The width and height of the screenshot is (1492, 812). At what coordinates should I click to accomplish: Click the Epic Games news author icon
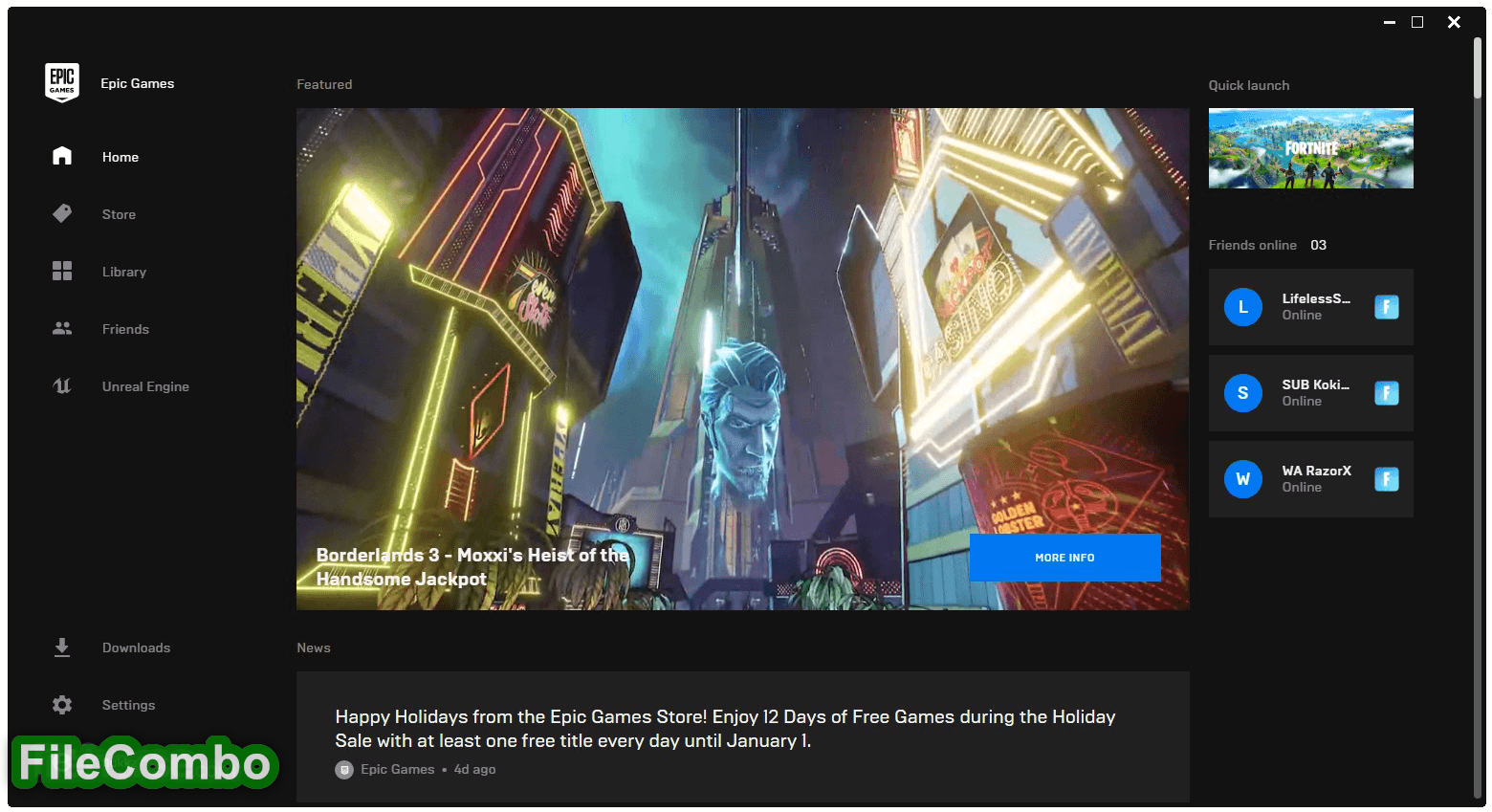(344, 770)
